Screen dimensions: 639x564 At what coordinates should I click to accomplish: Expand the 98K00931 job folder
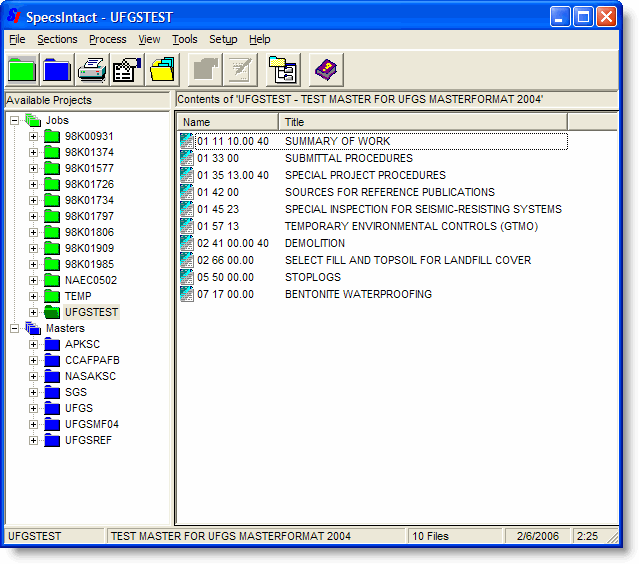coord(33,136)
